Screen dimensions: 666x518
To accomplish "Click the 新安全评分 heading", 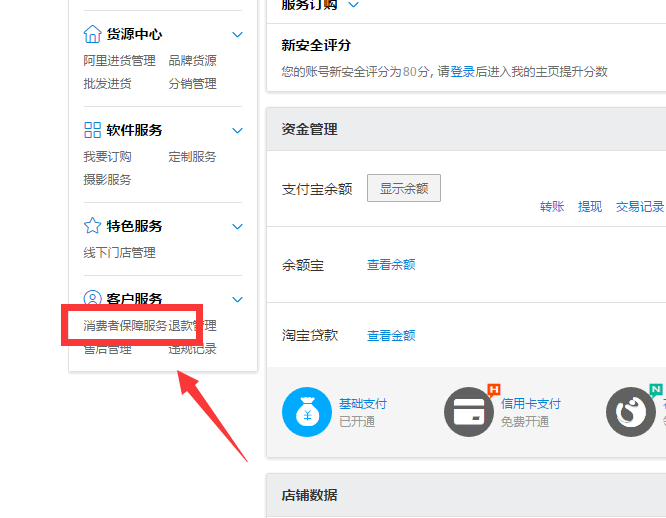I will click(x=316, y=45).
